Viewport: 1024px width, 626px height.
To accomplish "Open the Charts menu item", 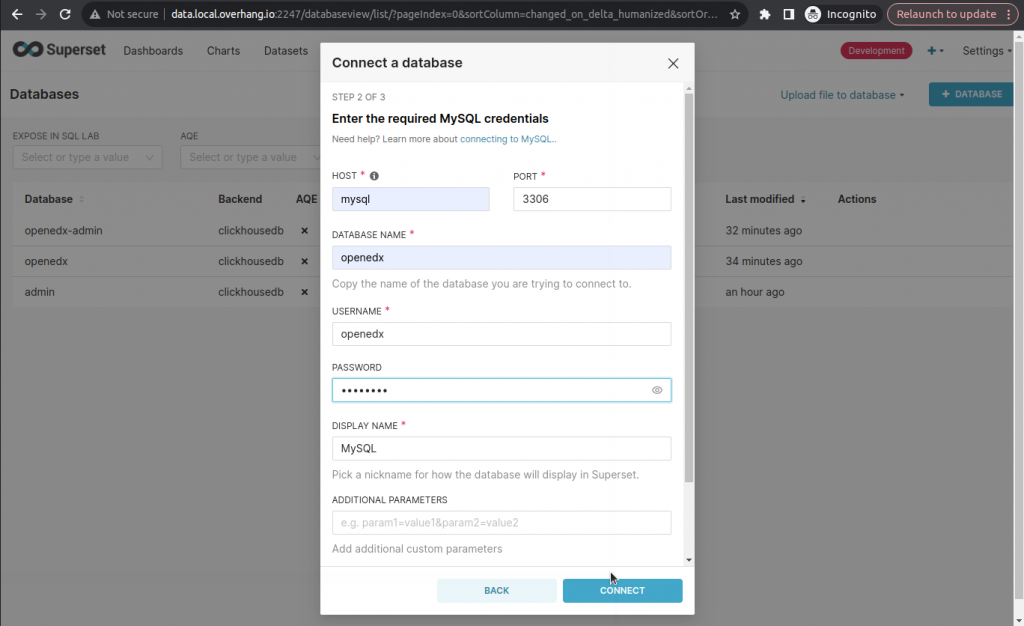I will (223, 51).
